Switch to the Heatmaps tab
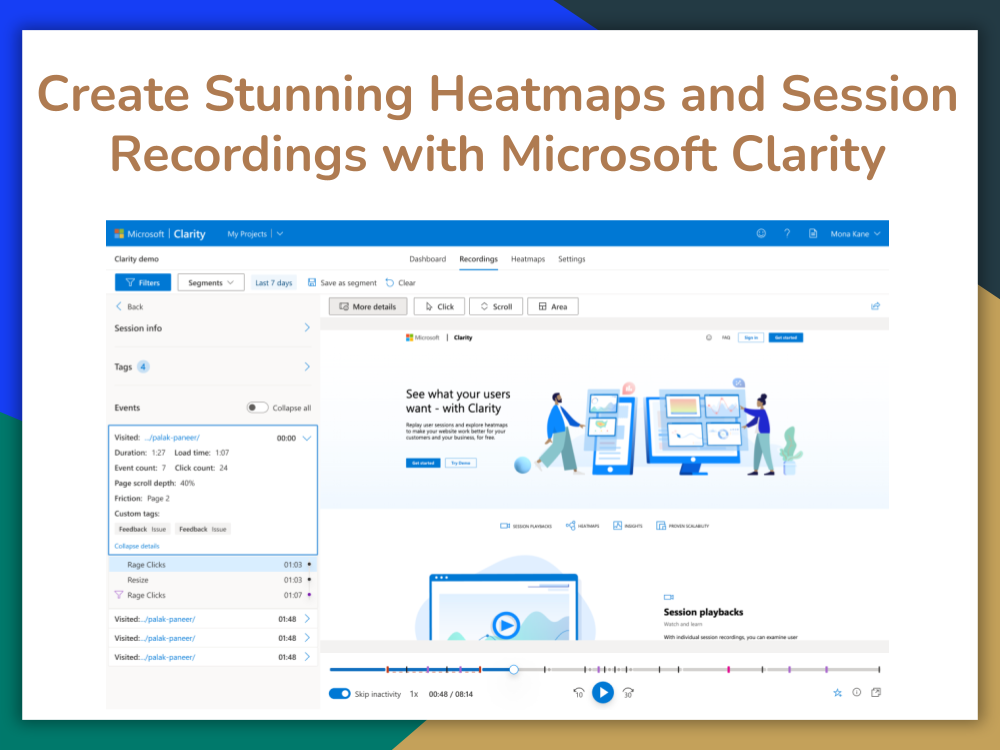The height and width of the screenshot is (750, 1000). click(x=528, y=258)
